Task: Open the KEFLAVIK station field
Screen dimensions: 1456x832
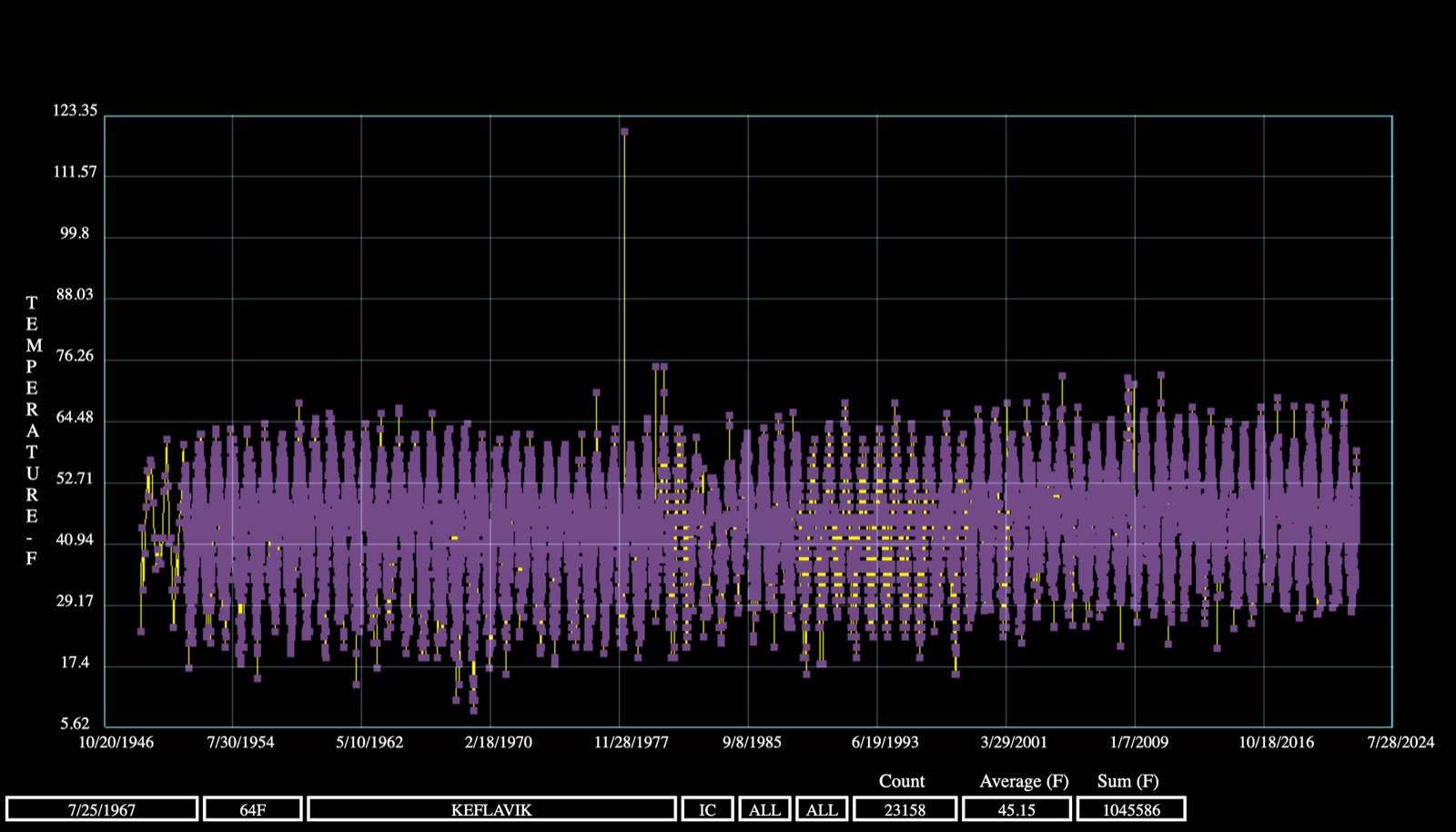Action: (491, 809)
